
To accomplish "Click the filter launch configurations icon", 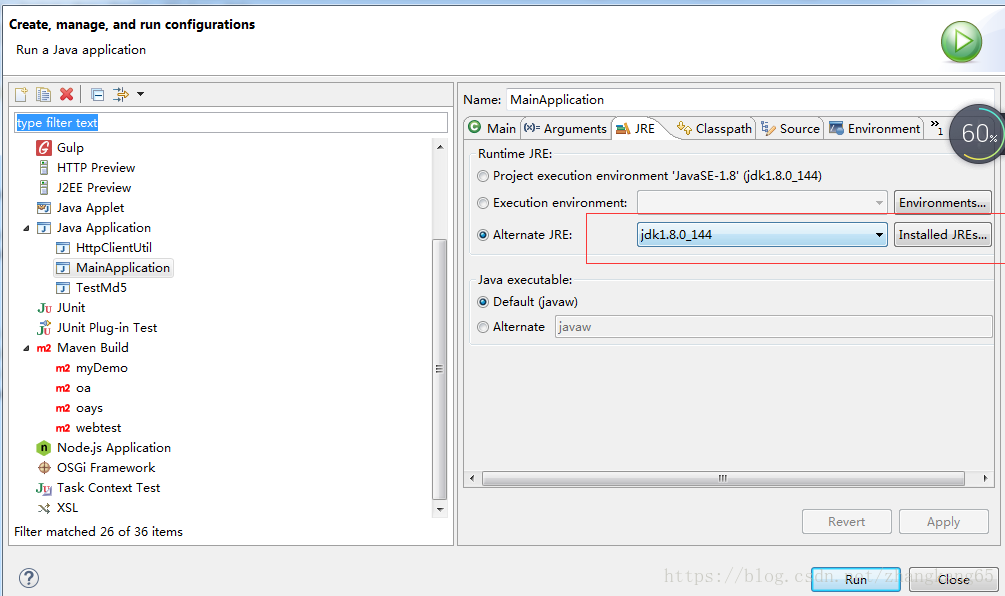I will click(120, 95).
